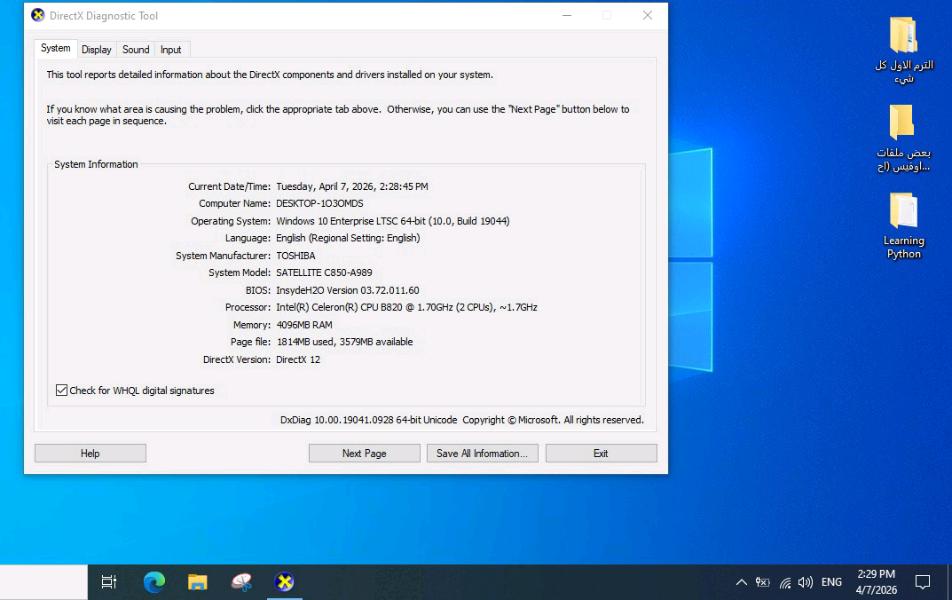Screen dimensions: 952x600
Task: Click the Exit button
Action: point(601,453)
